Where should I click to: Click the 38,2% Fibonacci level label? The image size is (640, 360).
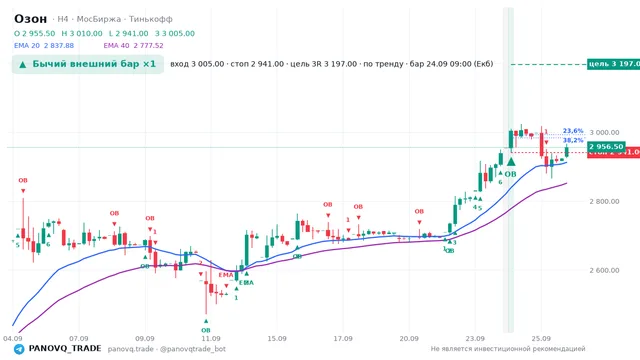pyautogui.click(x=573, y=140)
